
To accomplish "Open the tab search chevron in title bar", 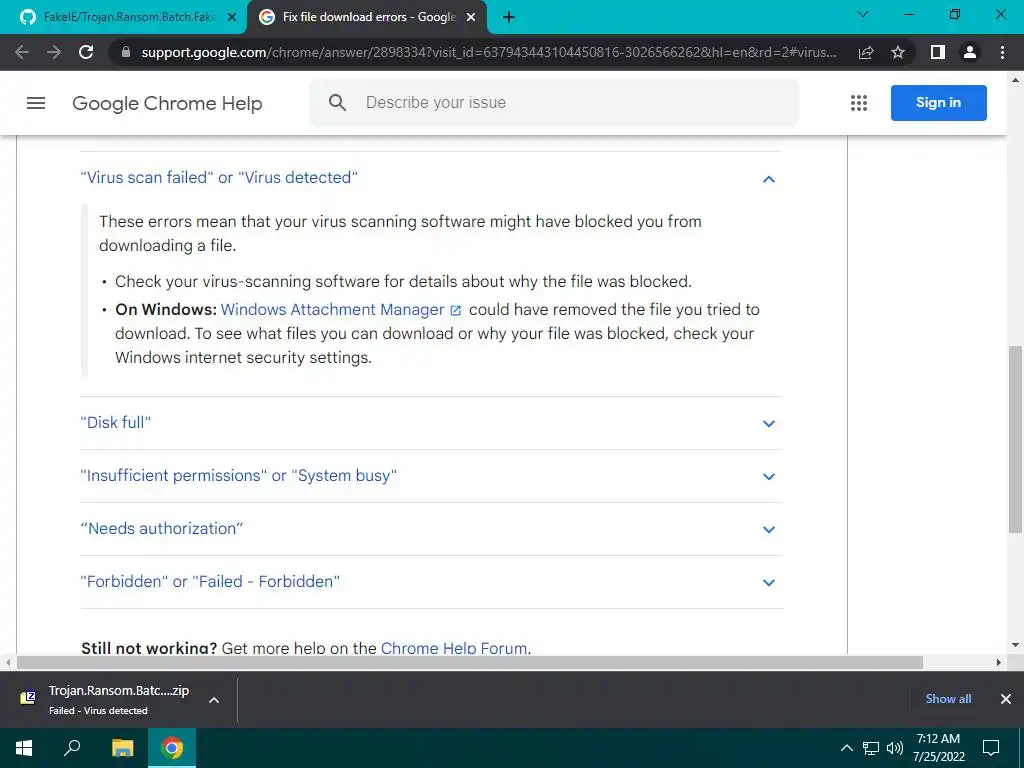I will click(863, 14).
